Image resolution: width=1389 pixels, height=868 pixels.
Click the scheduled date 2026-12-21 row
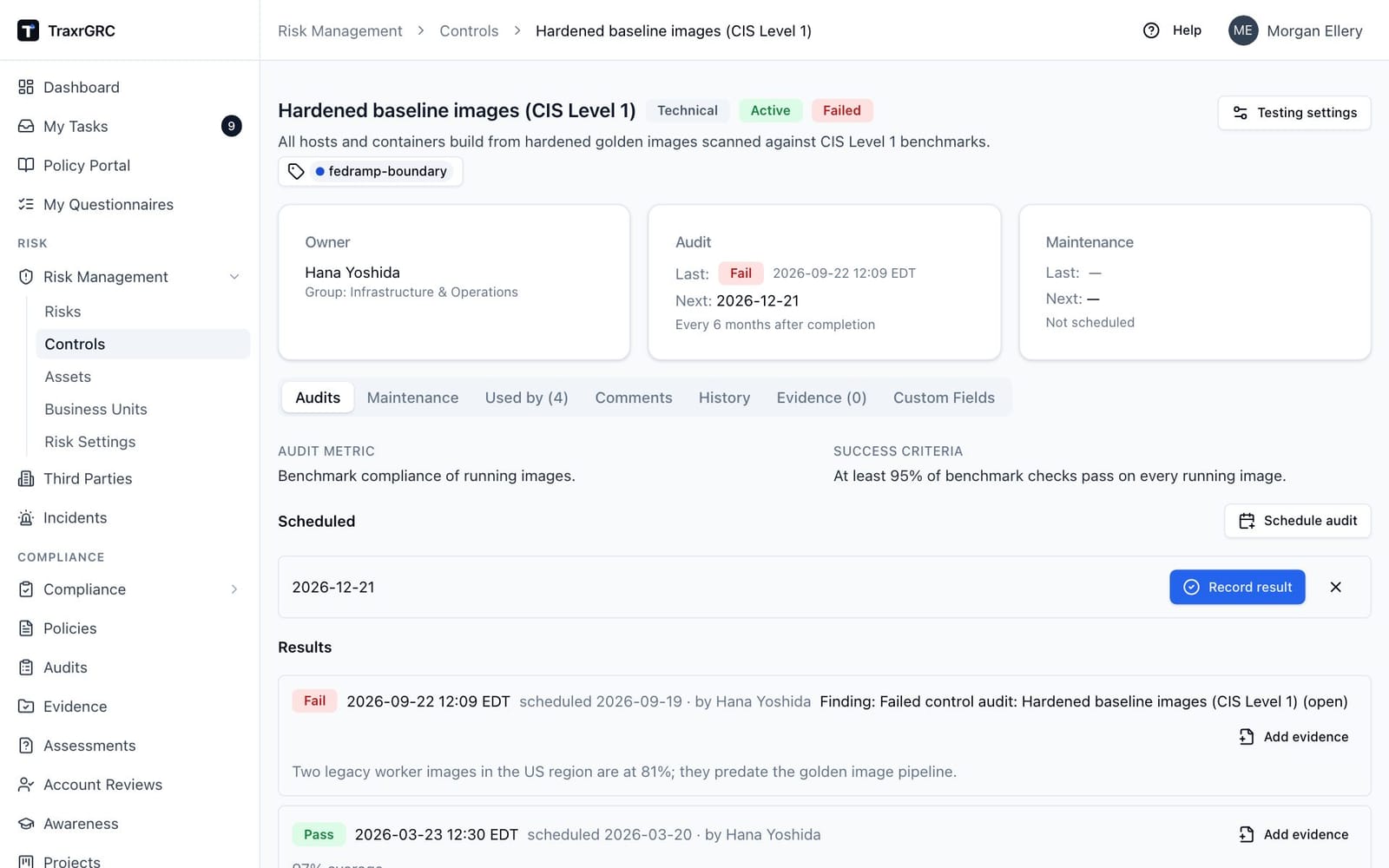(x=824, y=587)
